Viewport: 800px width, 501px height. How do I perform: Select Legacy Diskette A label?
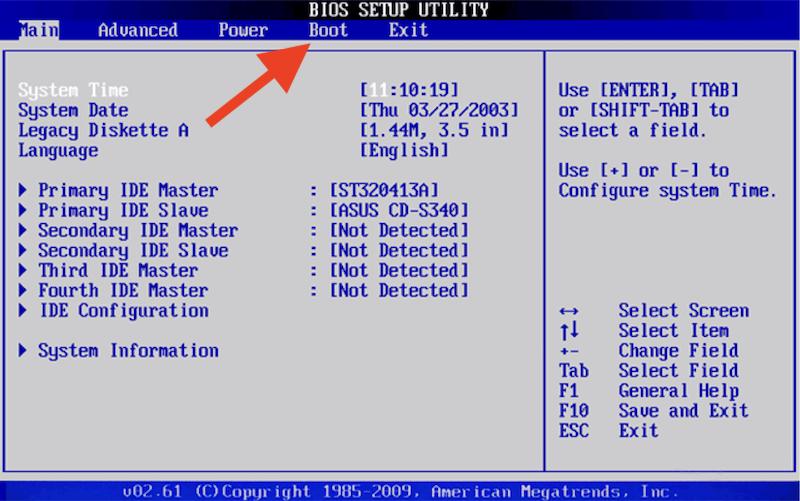[104, 131]
